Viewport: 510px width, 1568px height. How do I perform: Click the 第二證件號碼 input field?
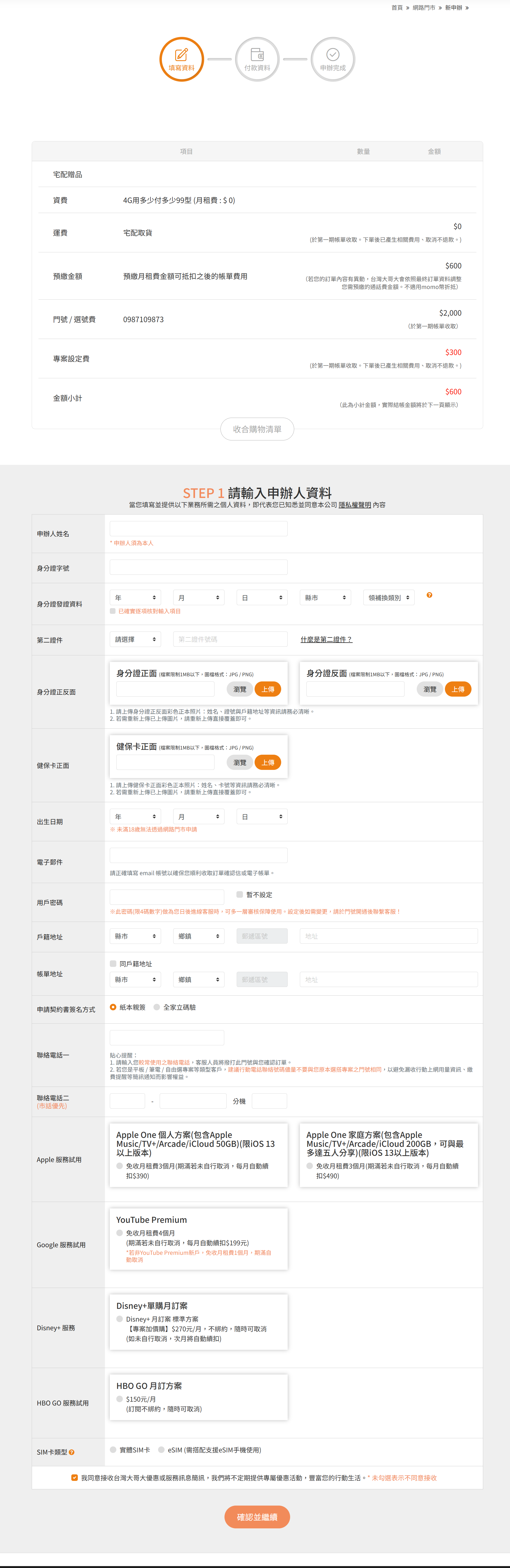click(x=230, y=639)
